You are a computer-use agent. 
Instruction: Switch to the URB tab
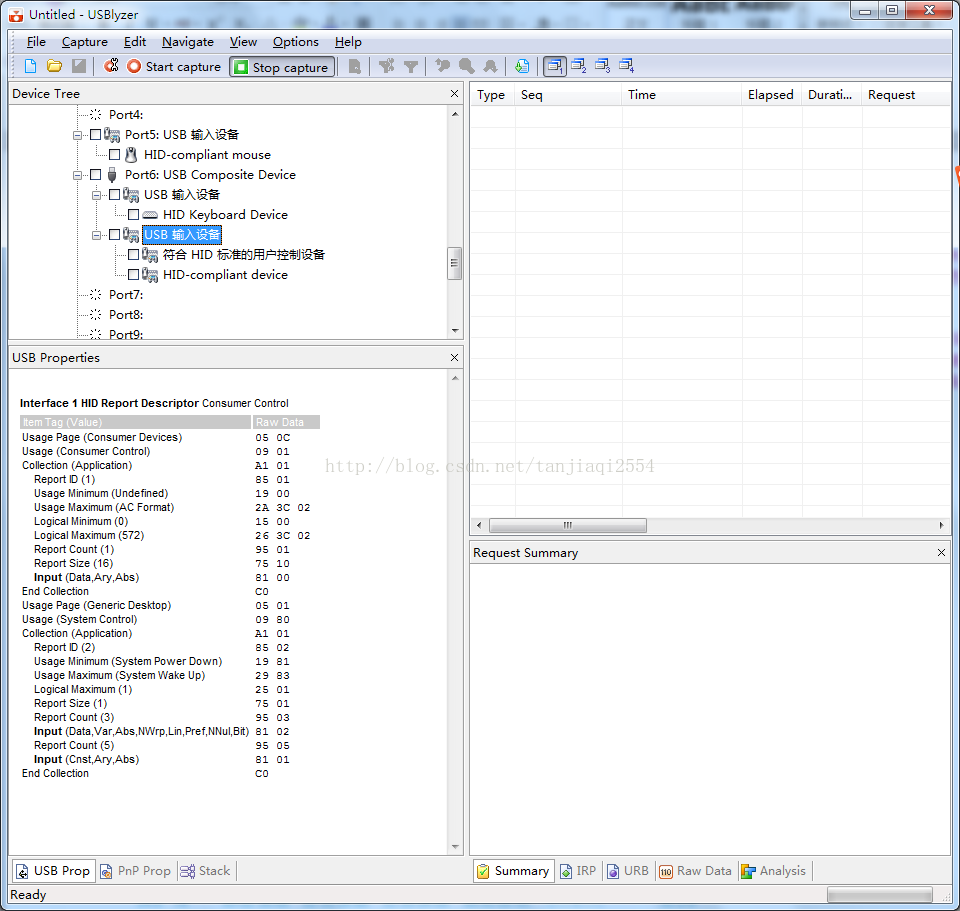pos(628,871)
